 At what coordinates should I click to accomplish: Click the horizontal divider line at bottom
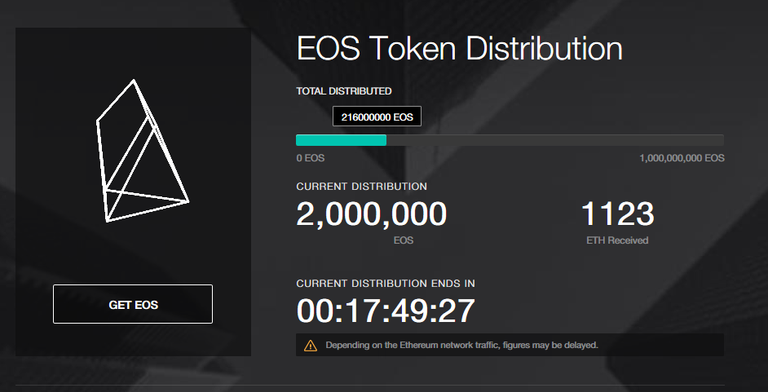(384, 385)
